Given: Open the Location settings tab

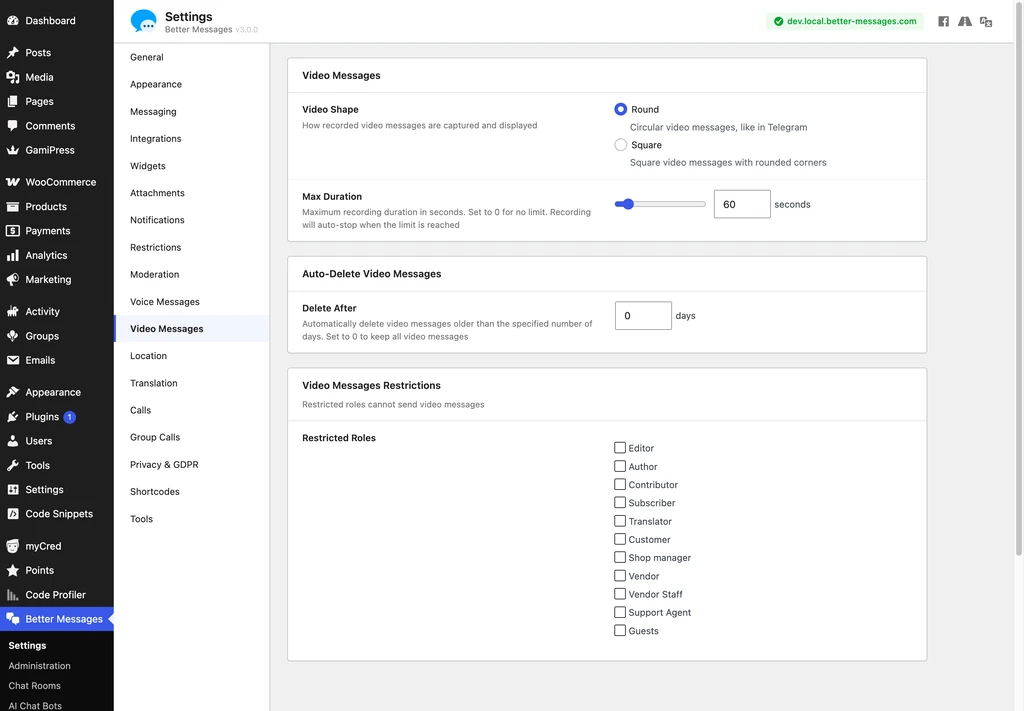Looking at the screenshot, I should (191, 356).
